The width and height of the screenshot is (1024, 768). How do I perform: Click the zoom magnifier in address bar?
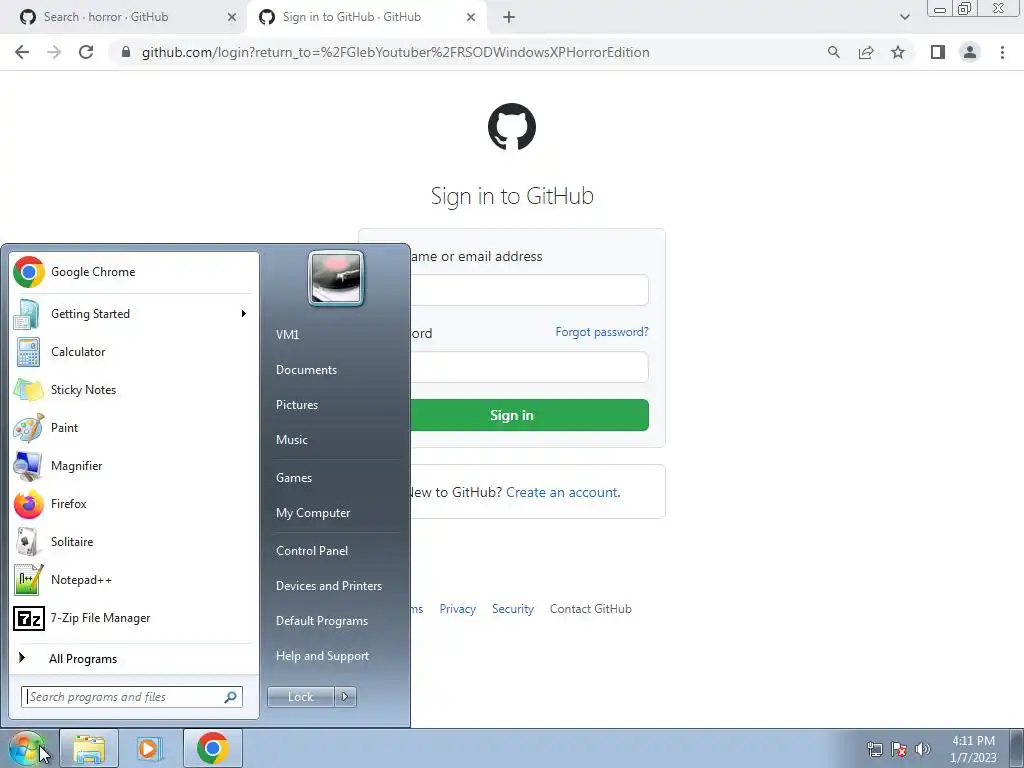pos(833,52)
